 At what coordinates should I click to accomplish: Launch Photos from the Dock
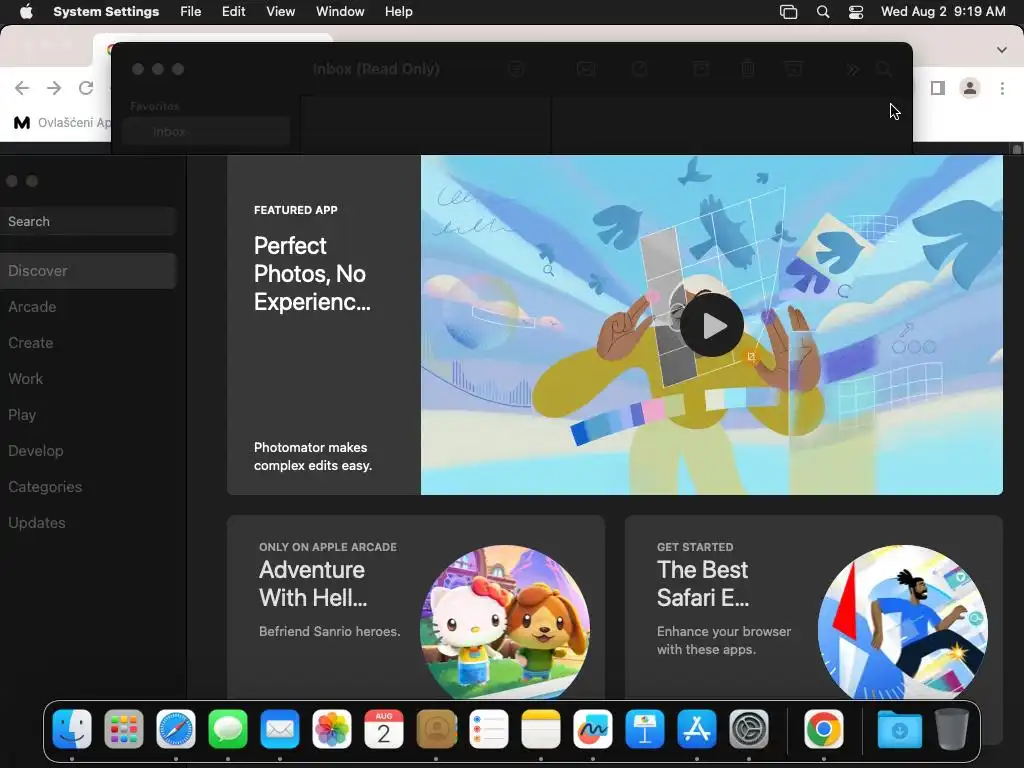[x=332, y=729]
